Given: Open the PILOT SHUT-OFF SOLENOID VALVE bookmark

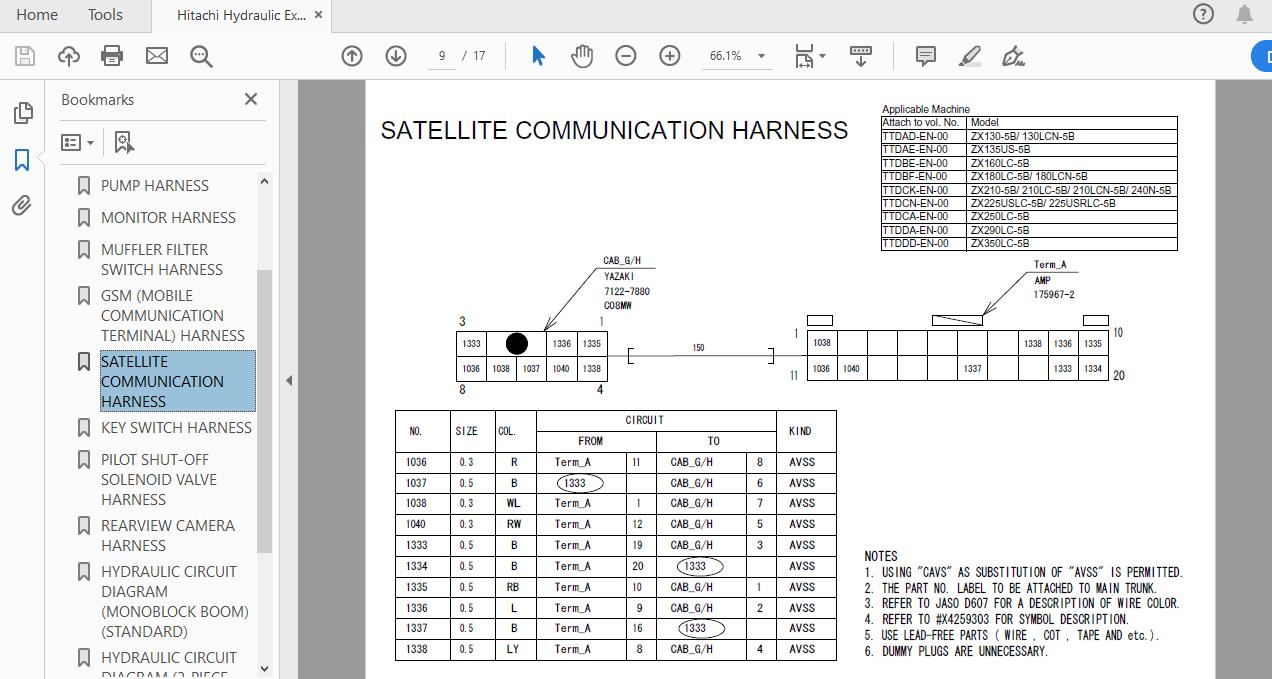Looking at the screenshot, I should [159, 479].
